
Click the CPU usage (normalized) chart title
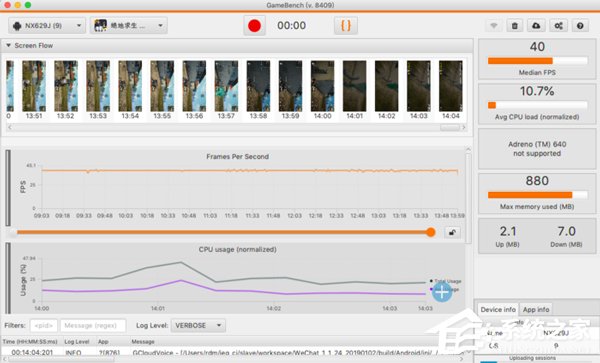[x=237, y=249]
